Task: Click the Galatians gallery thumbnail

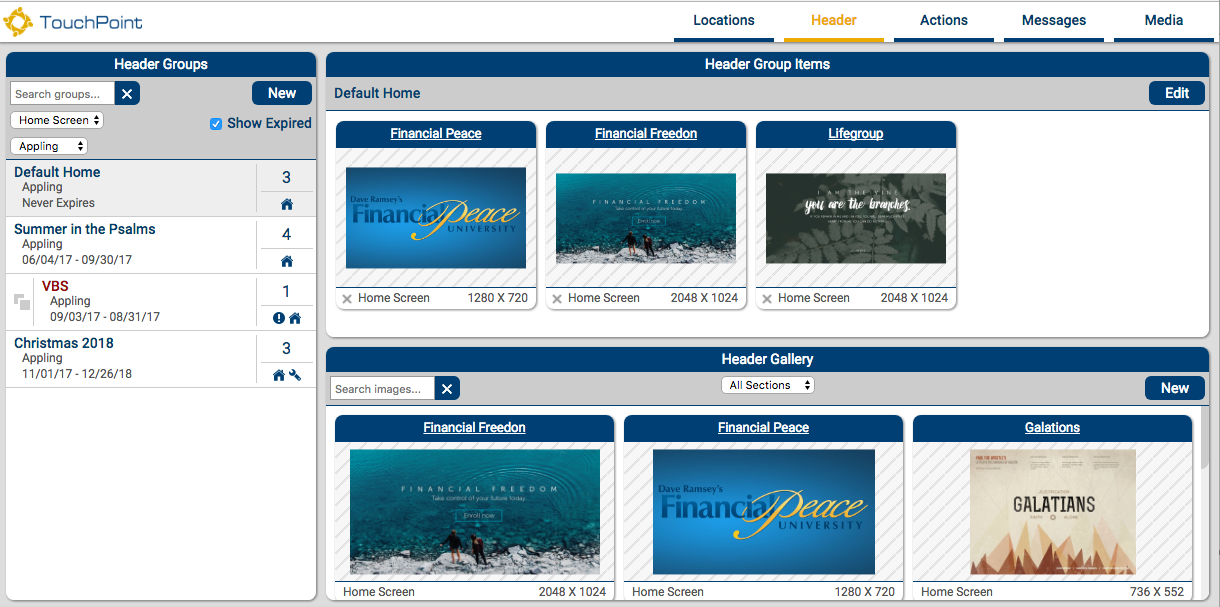Action: click(x=1053, y=512)
